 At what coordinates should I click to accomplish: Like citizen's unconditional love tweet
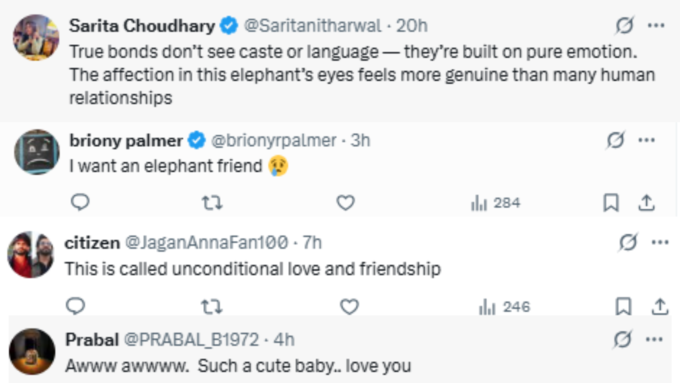click(350, 307)
